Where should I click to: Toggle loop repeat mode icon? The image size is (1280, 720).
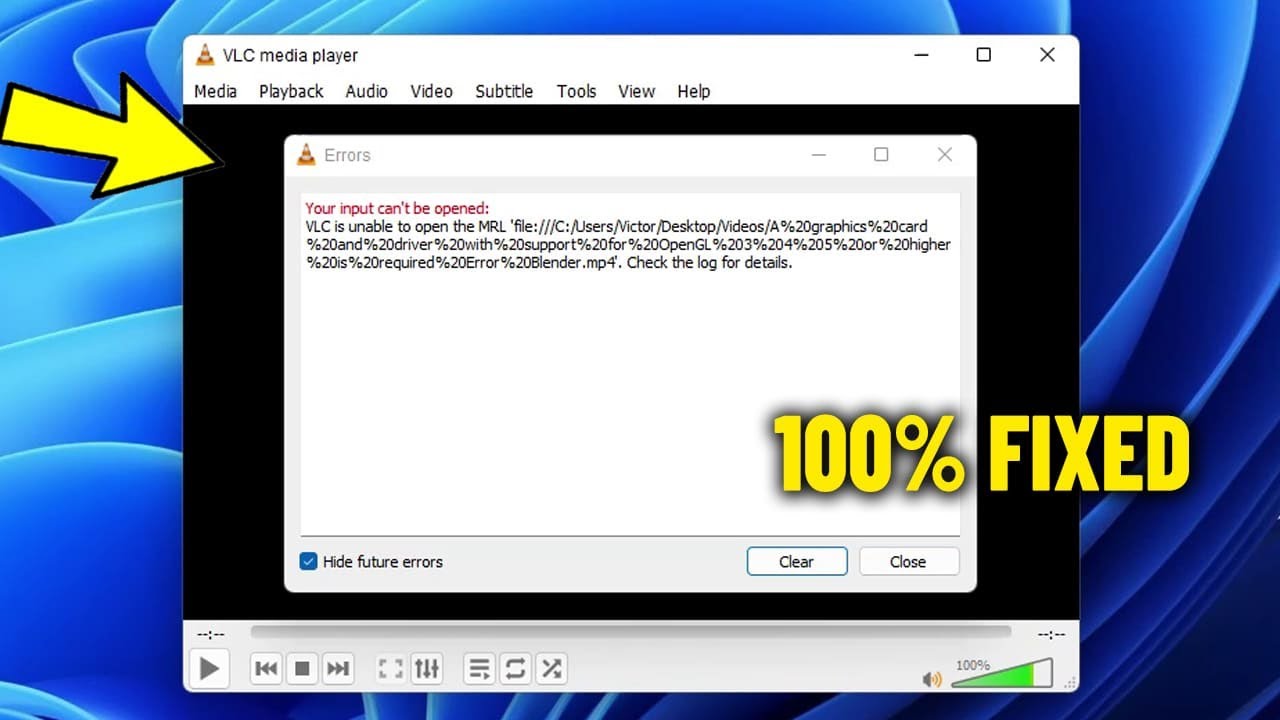pos(515,668)
